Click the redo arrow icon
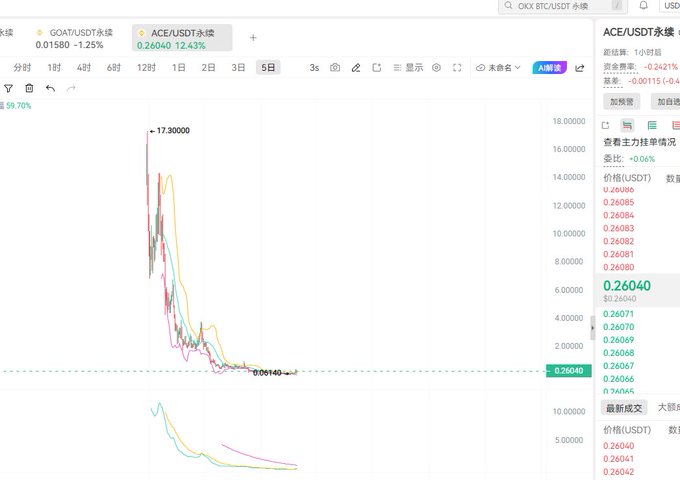 click(x=71, y=88)
